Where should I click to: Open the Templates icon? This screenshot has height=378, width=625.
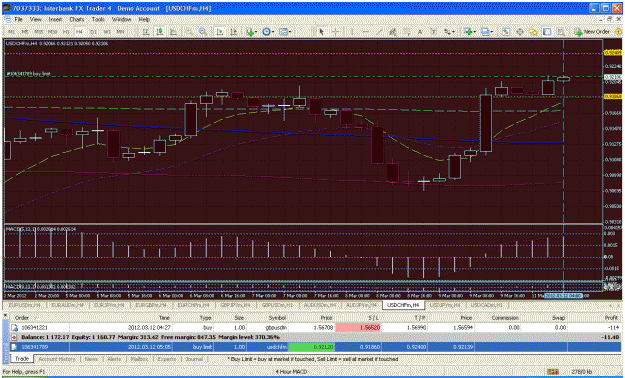(x=283, y=32)
